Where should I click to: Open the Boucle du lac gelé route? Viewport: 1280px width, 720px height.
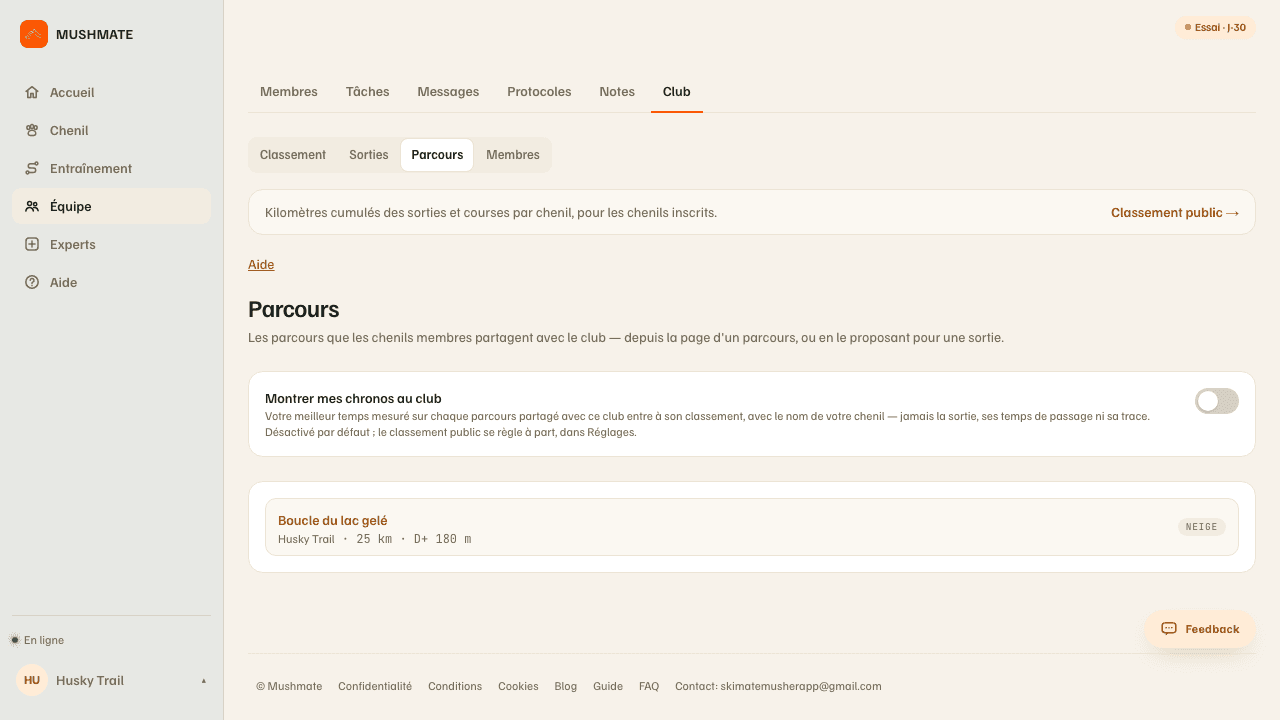tap(752, 527)
